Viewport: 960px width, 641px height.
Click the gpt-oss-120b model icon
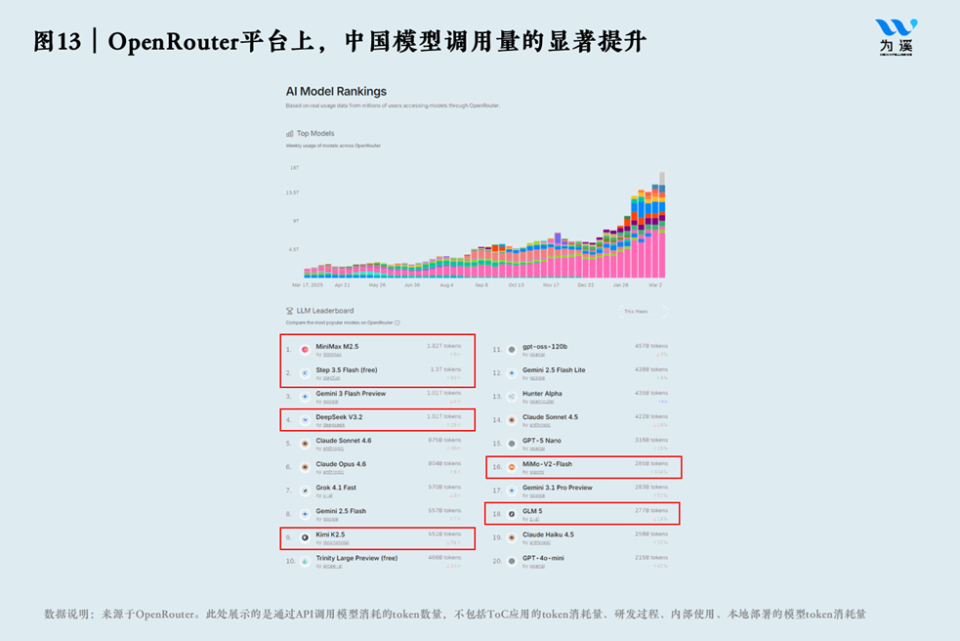click(512, 350)
